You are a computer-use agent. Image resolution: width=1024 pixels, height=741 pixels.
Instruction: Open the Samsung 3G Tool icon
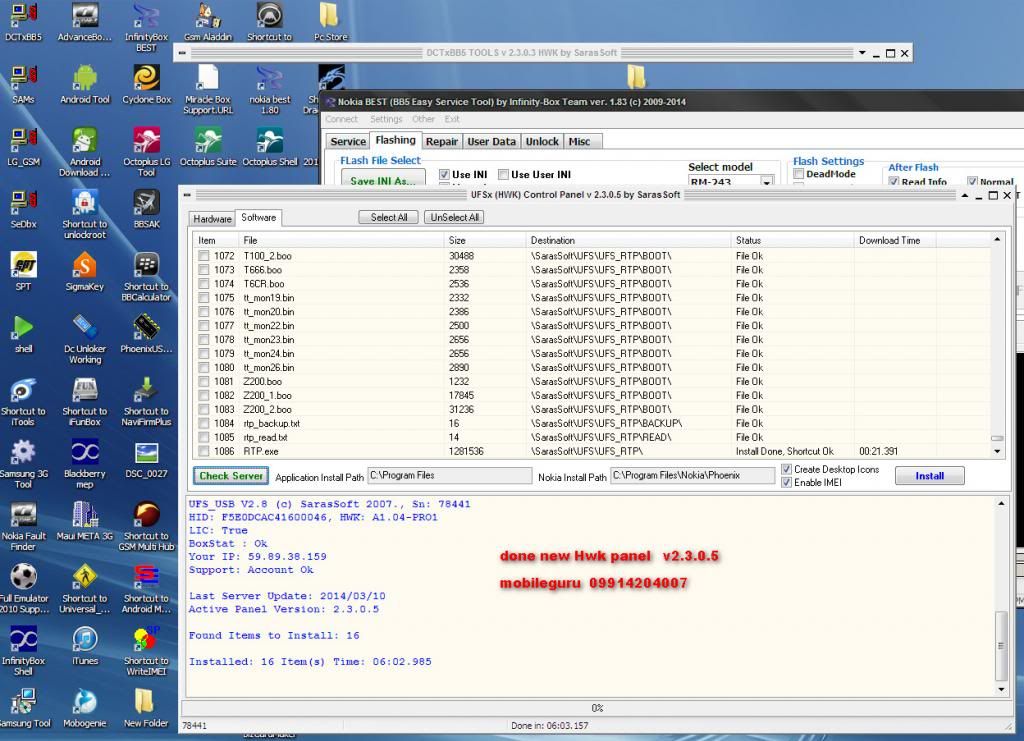click(x=24, y=464)
